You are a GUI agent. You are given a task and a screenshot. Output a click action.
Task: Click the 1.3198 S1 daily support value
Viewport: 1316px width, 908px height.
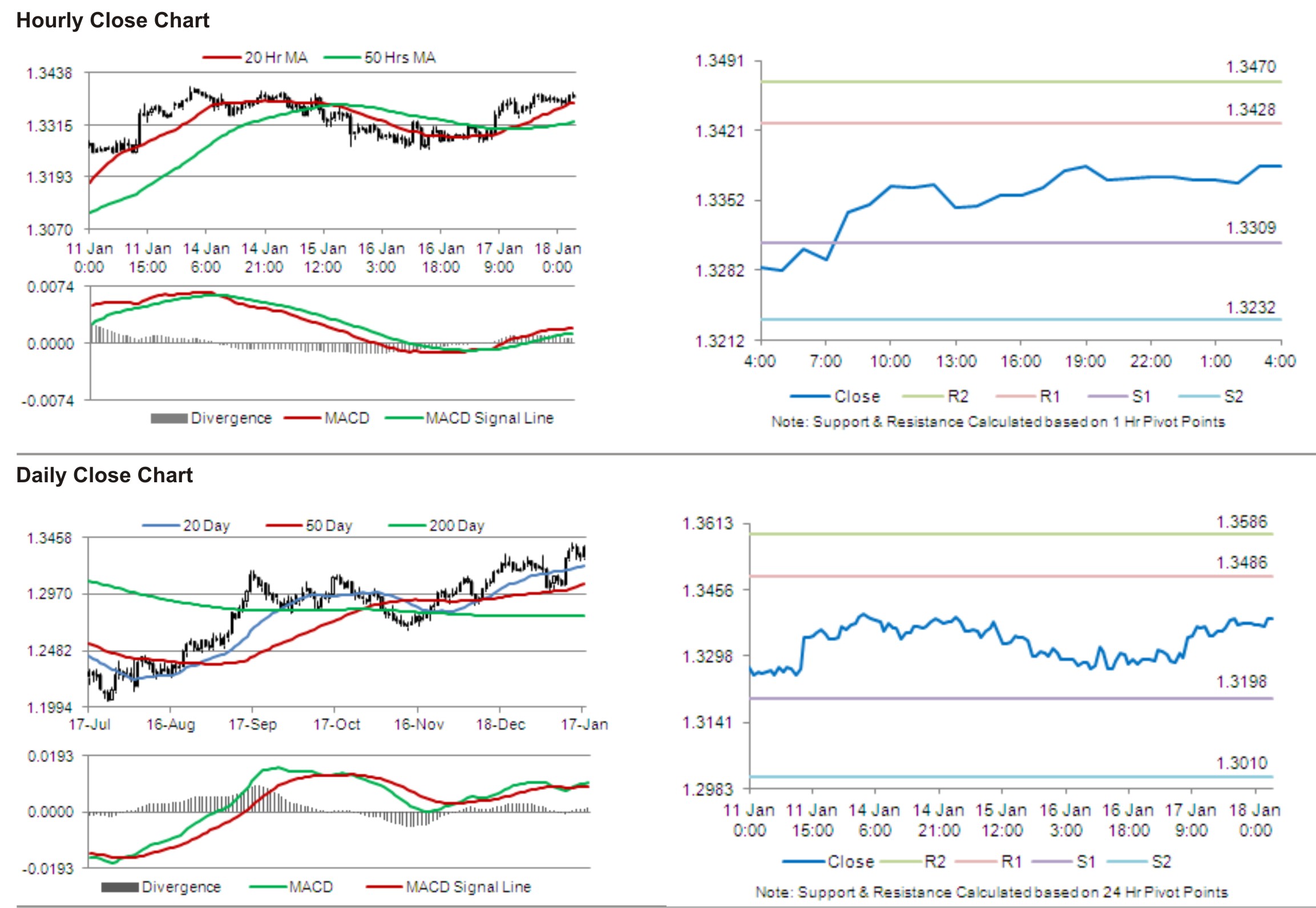[x=1242, y=681]
